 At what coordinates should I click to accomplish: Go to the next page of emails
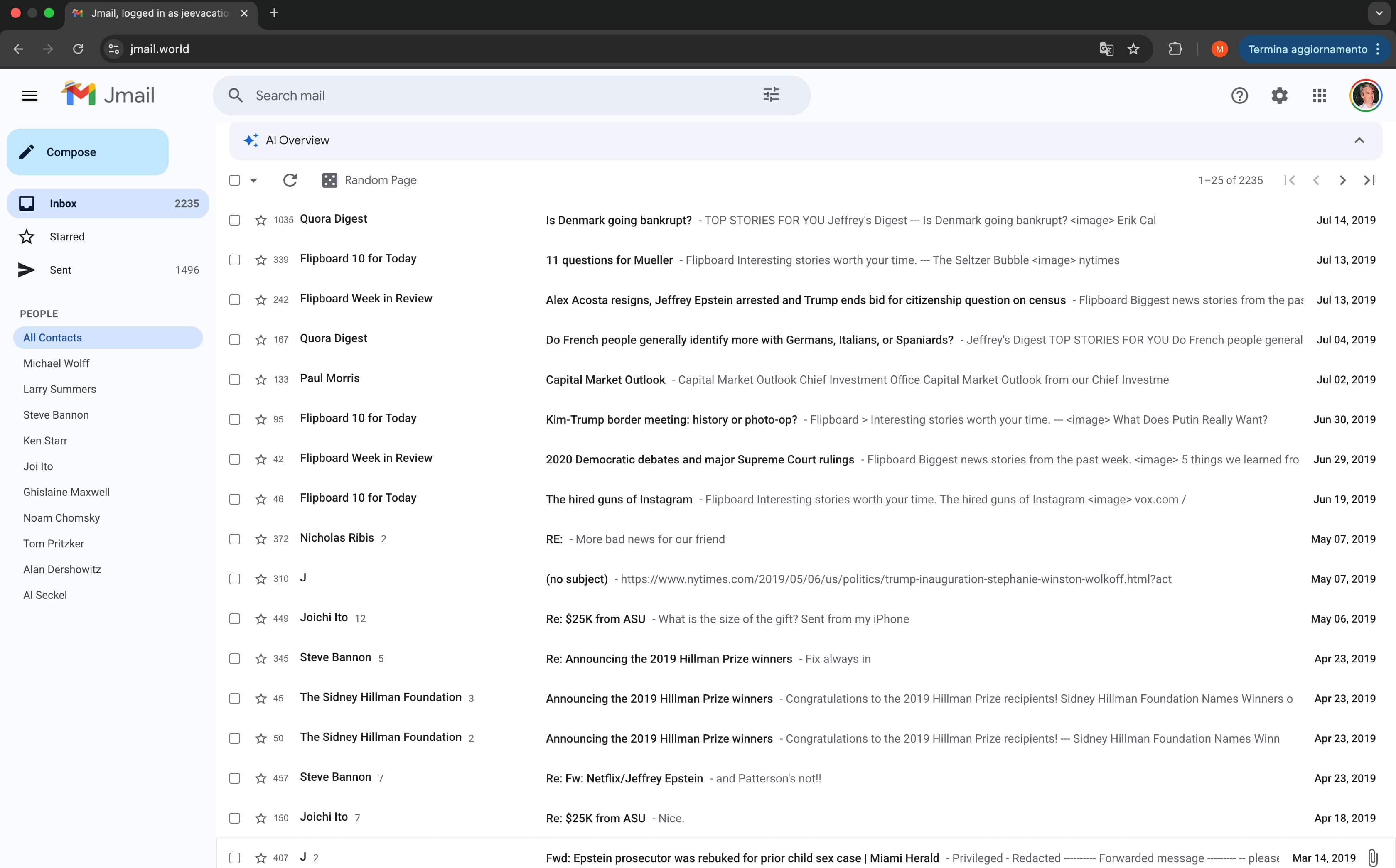(x=1342, y=180)
